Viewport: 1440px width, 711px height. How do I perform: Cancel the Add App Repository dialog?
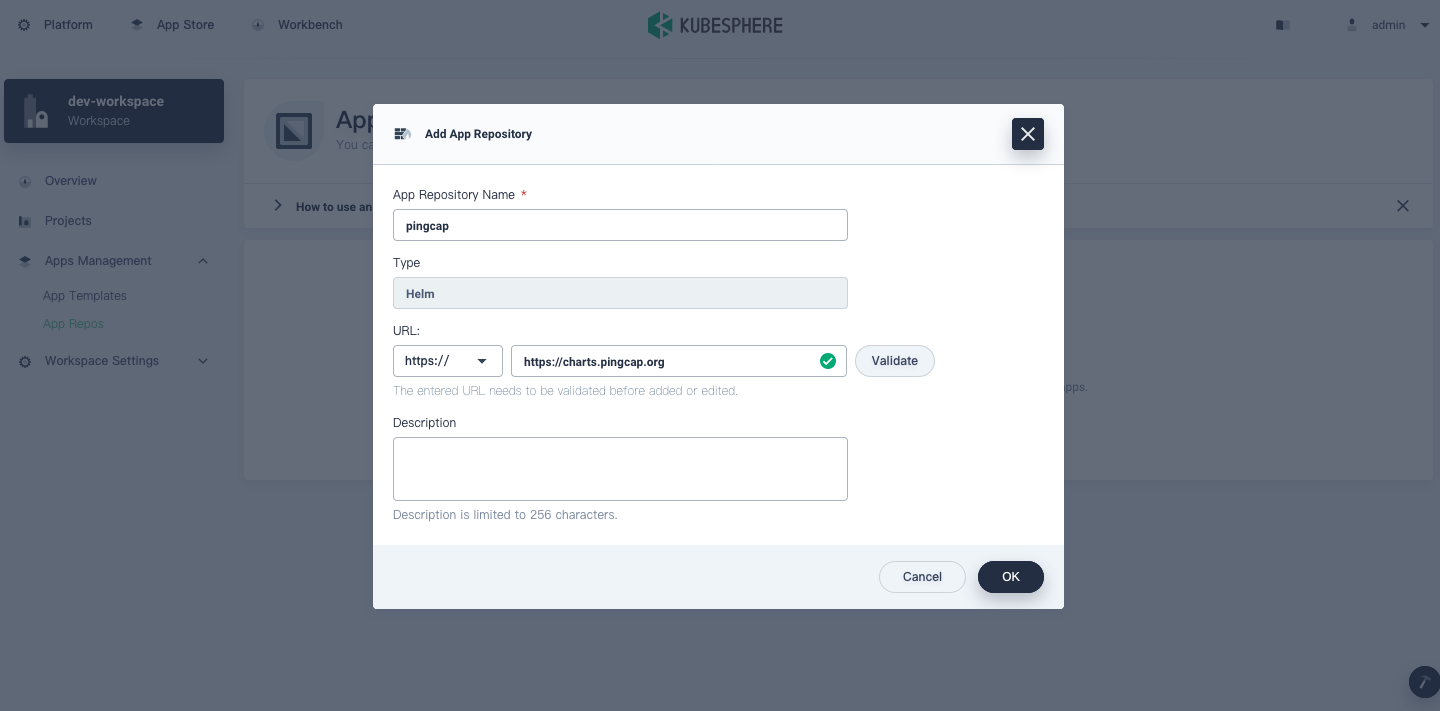point(921,576)
